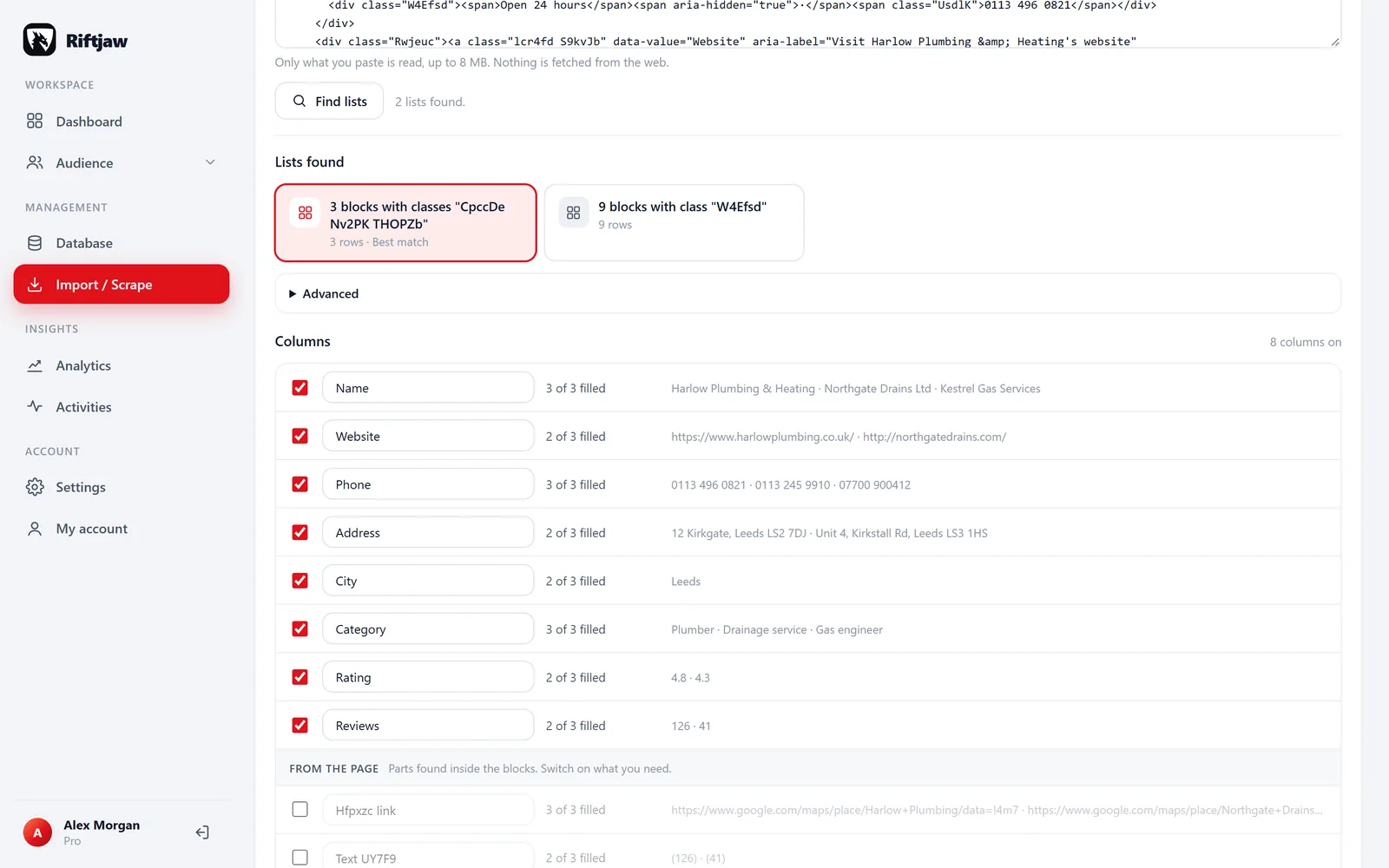Click the Riftjaw logo icon
Screen dimensions: 1389x868
click(39, 40)
